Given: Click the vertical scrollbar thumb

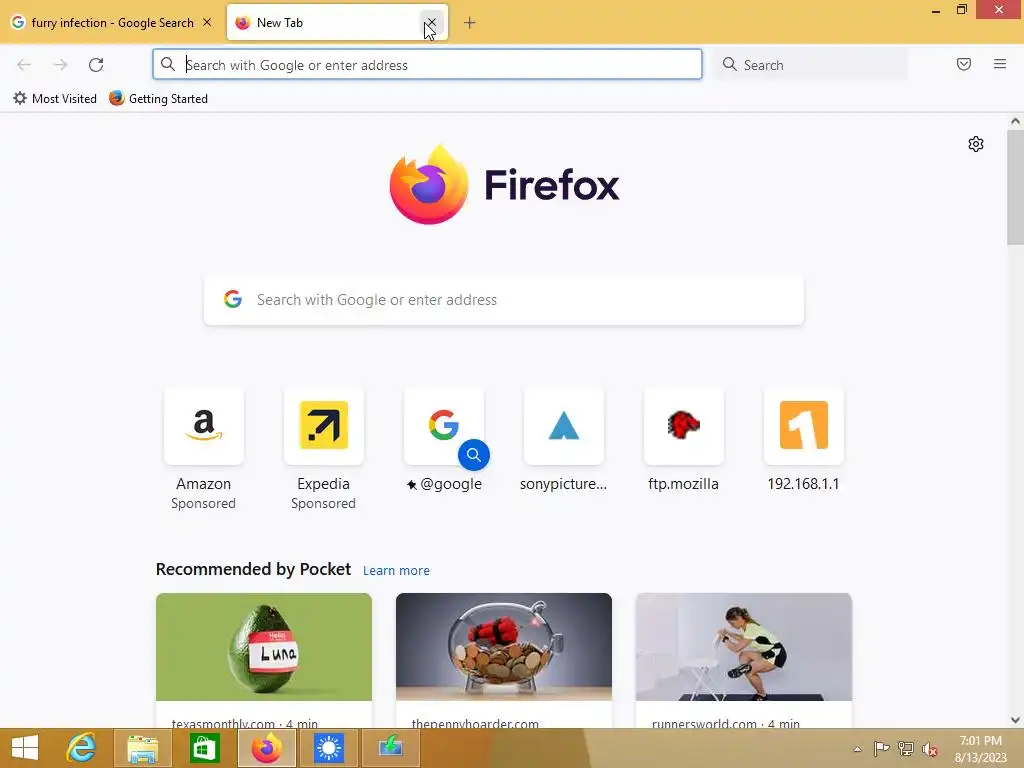Looking at the screenshot, I should point(1015,187).
